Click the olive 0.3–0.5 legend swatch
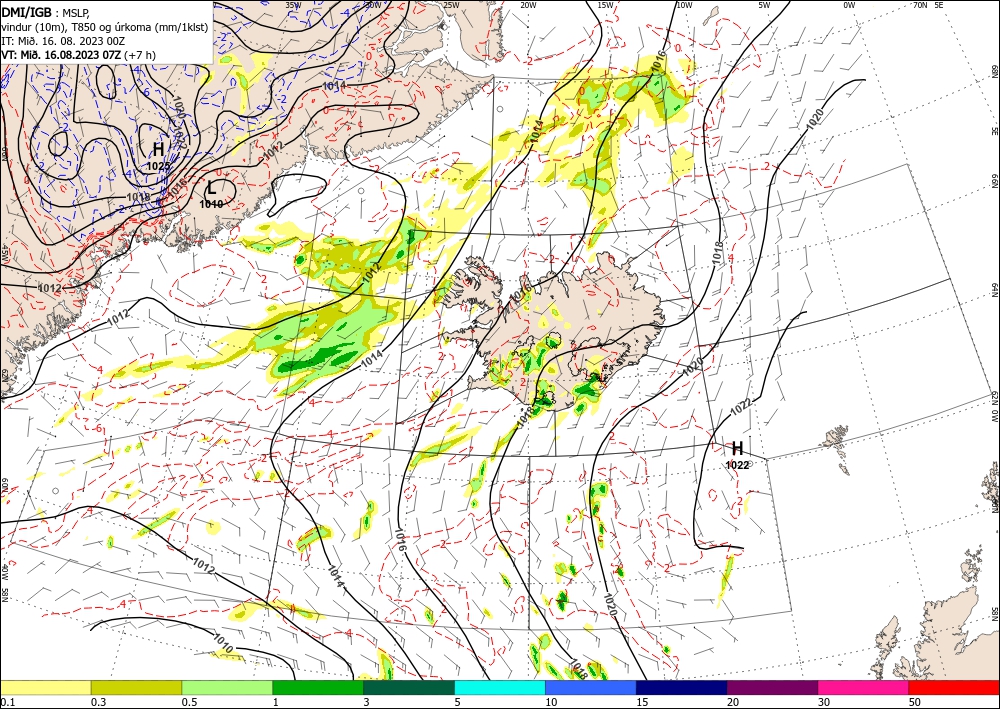 tap(136, 687)
